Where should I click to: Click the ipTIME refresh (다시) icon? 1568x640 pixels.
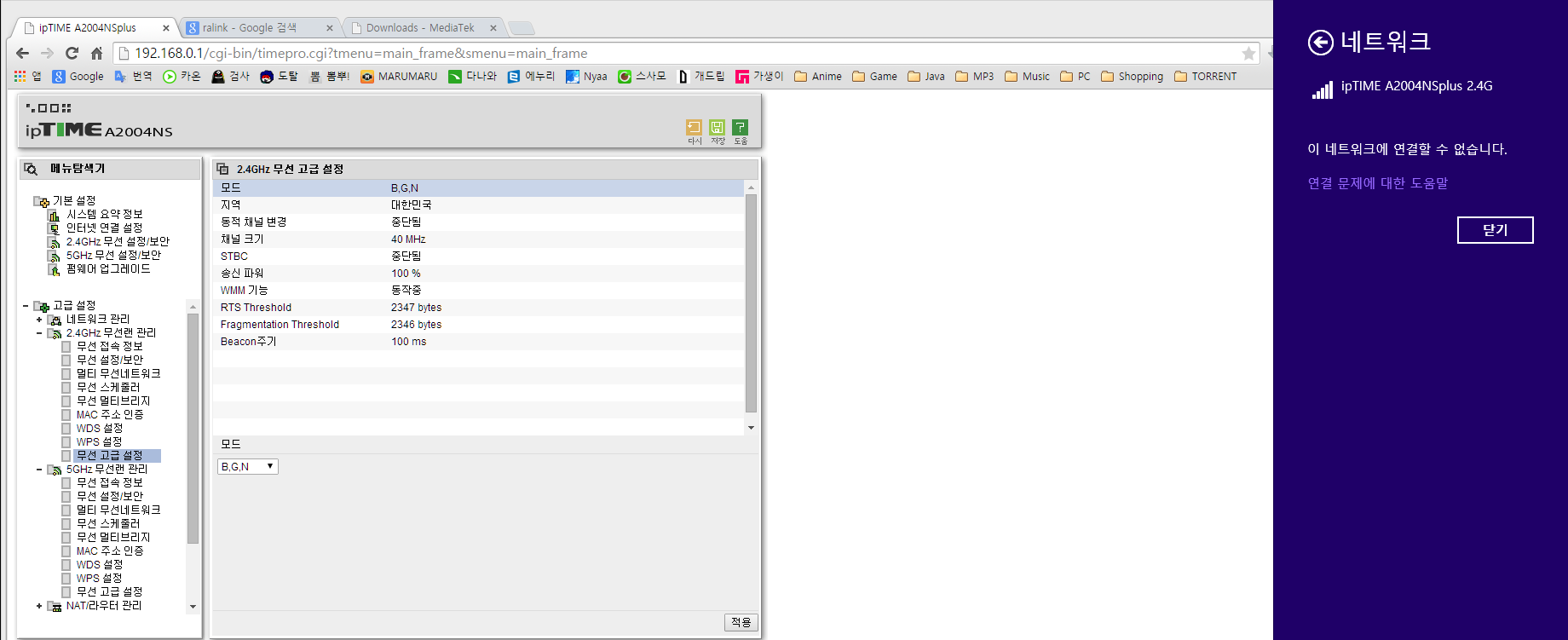pyautogui.click(x=694, y=128)
